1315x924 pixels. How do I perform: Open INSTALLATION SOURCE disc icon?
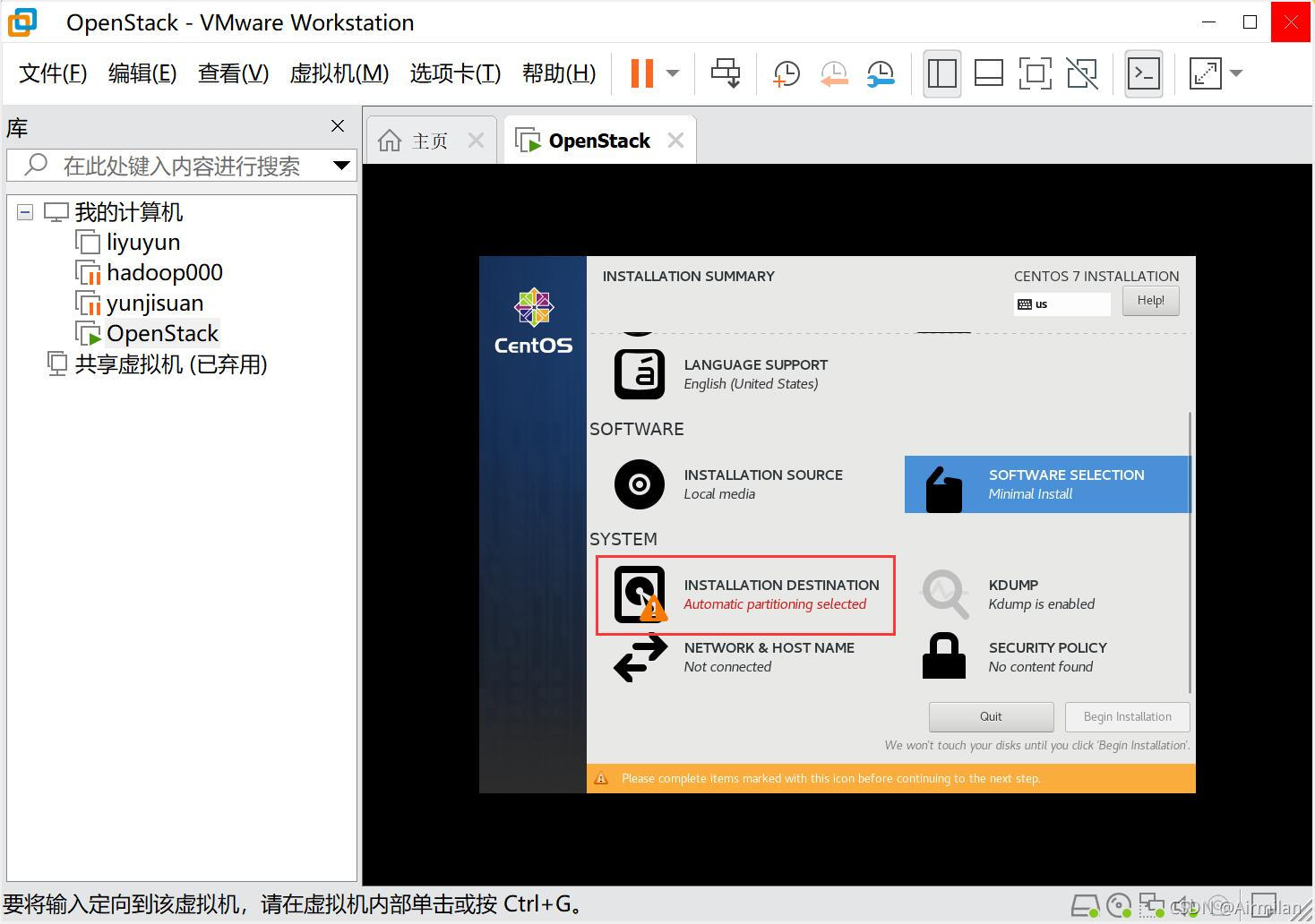click(640, 484)
